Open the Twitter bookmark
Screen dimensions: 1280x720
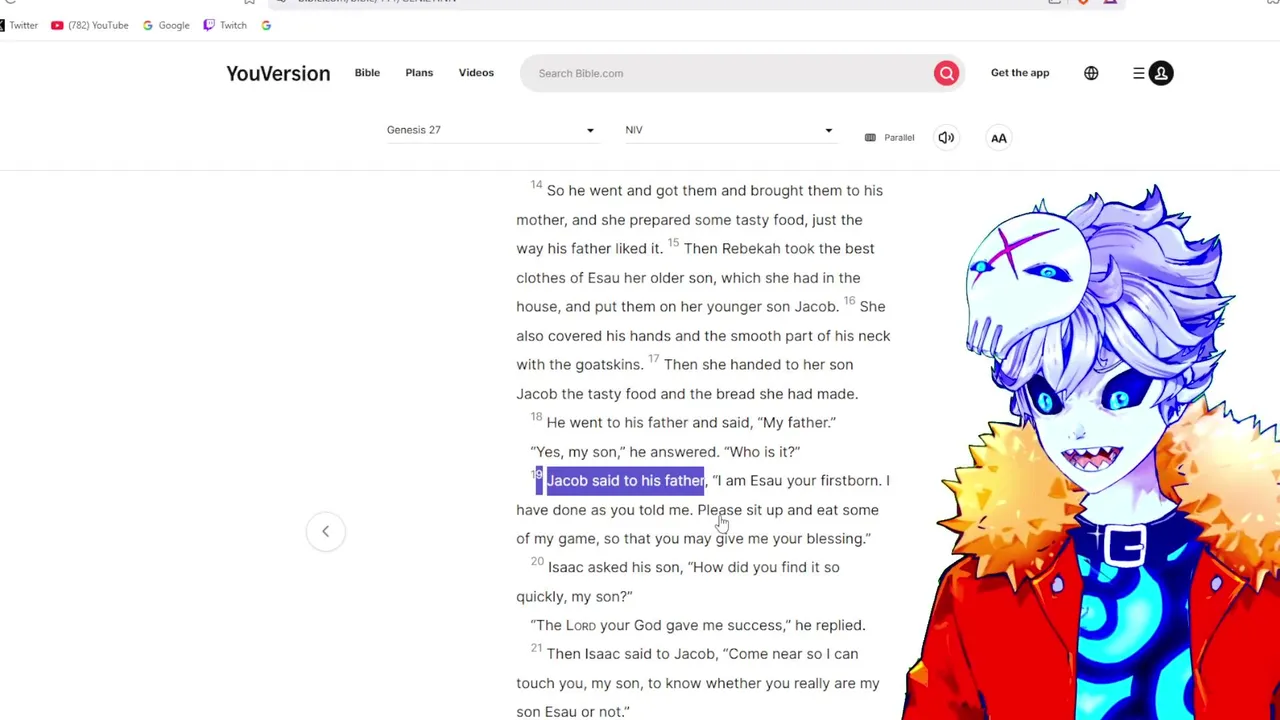[19, 25]
